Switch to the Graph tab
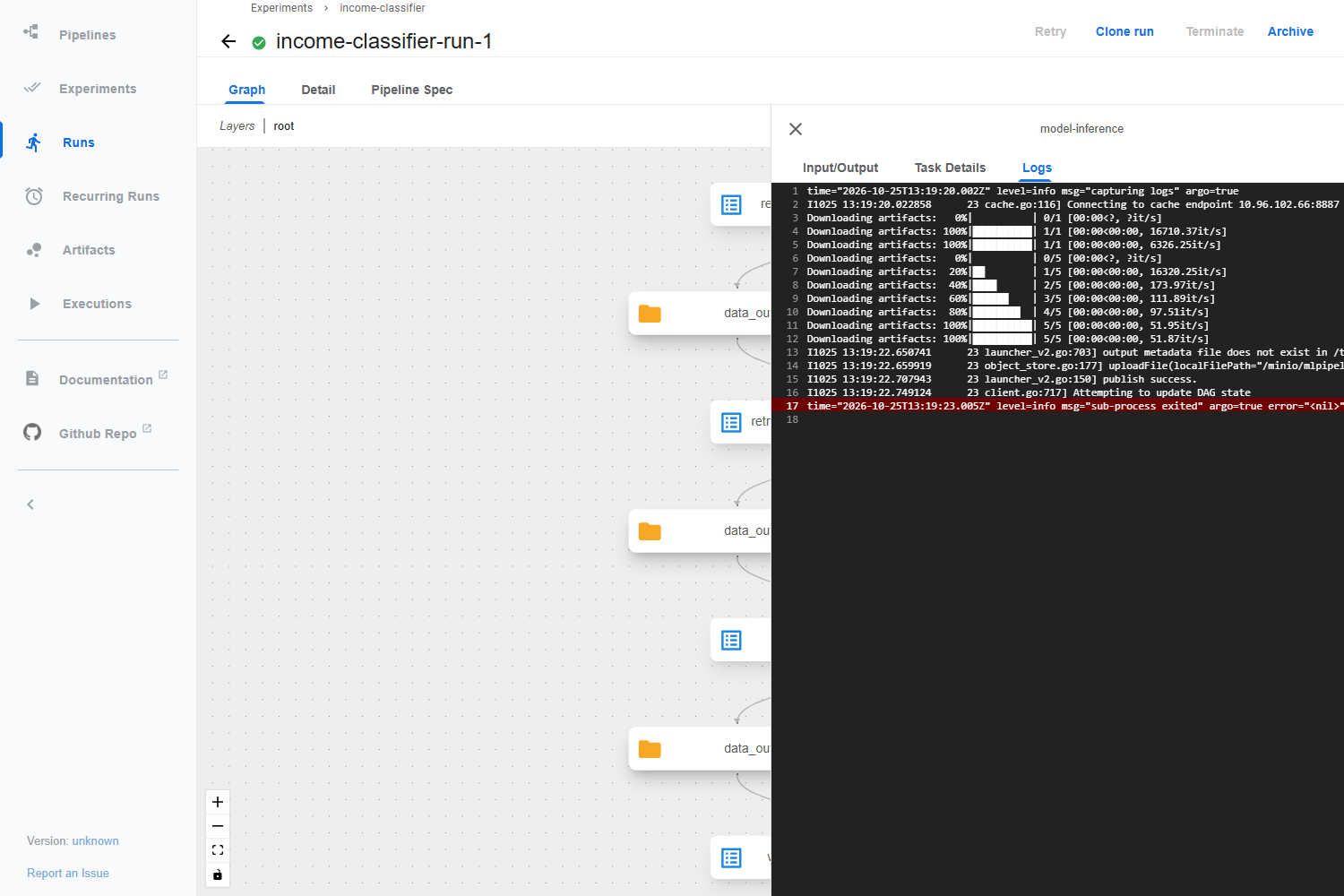Screen dimensions: 1344x896 coord(246,90)
